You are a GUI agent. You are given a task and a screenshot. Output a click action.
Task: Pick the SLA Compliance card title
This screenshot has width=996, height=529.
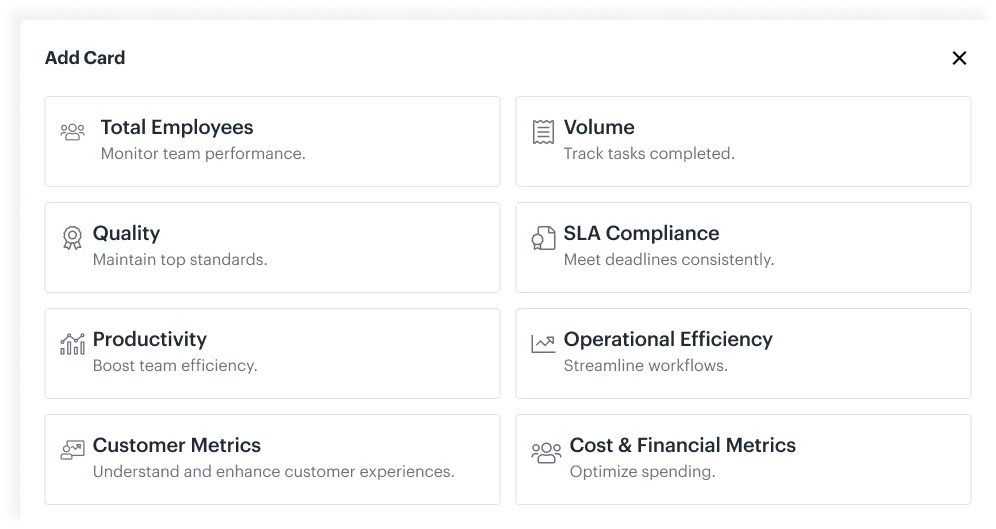pyautogui.click(x=642, y=233)
